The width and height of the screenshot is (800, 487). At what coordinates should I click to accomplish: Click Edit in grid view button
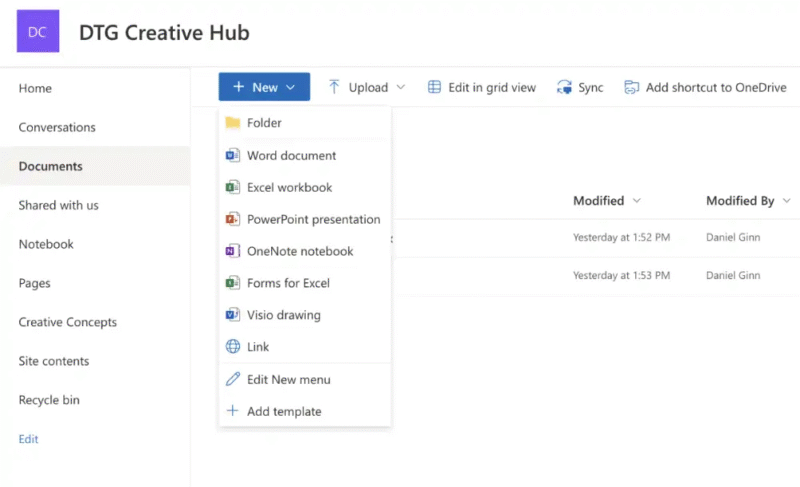(482, 87)
